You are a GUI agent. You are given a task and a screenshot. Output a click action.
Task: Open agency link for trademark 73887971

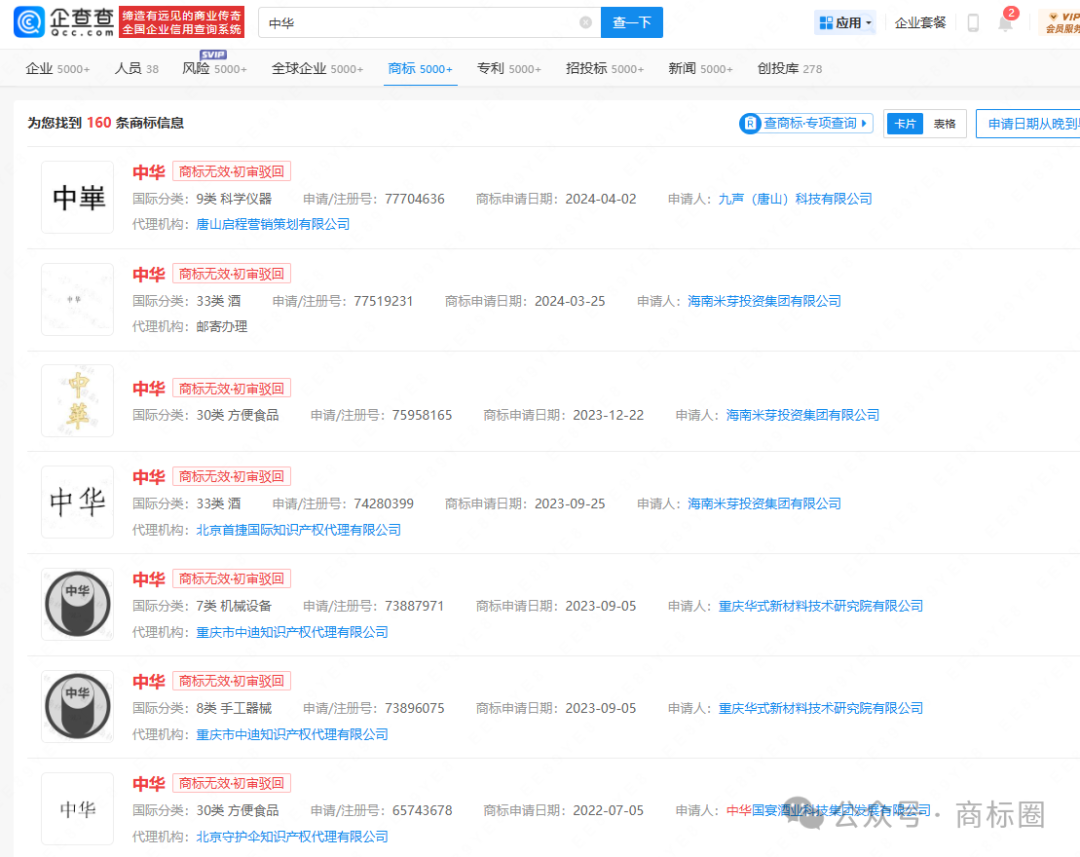point(292,632)
